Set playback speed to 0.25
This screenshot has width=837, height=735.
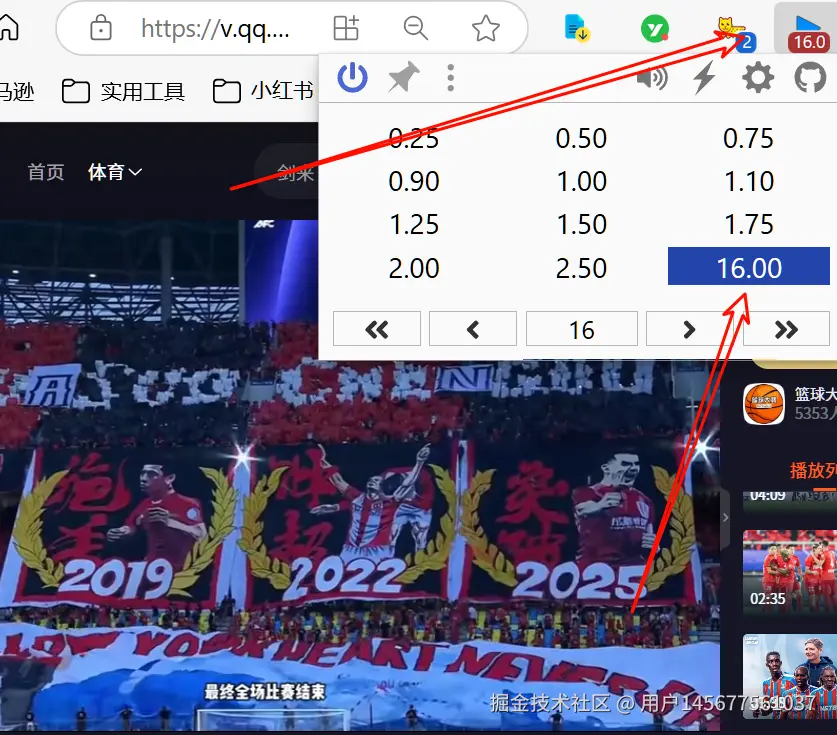[414, 139]
